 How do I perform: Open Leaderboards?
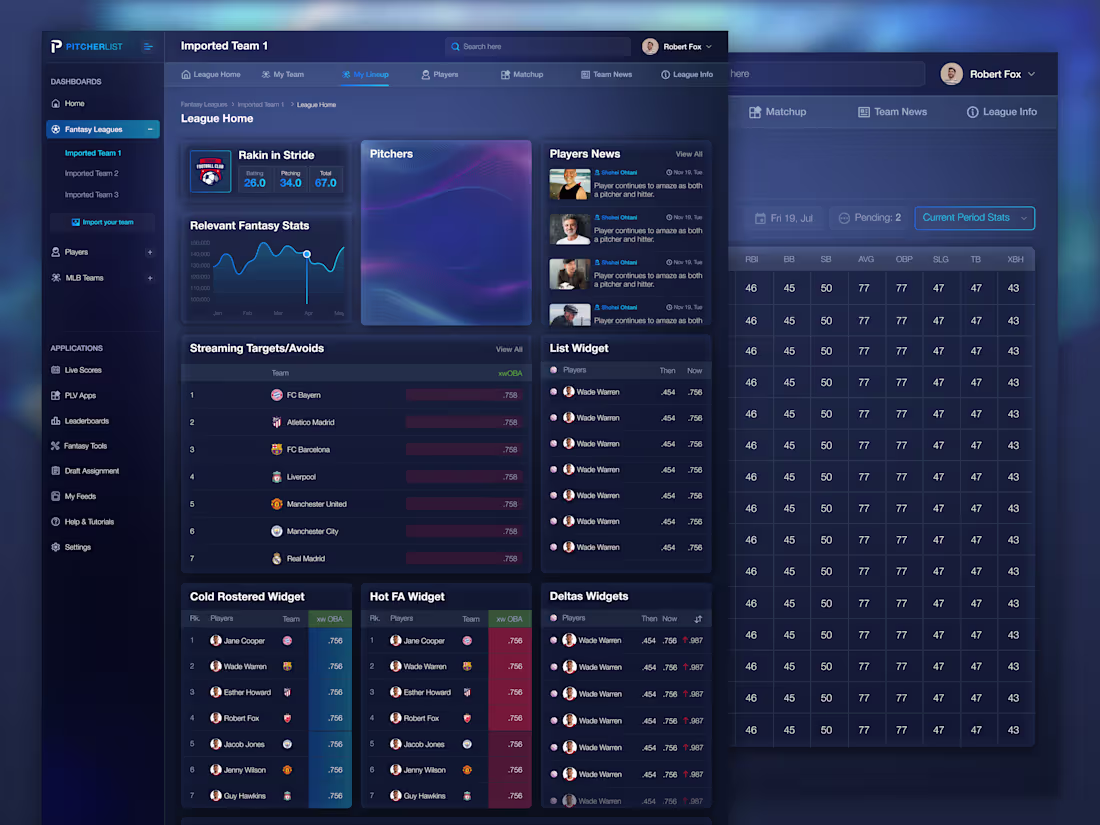coord(80,421)
